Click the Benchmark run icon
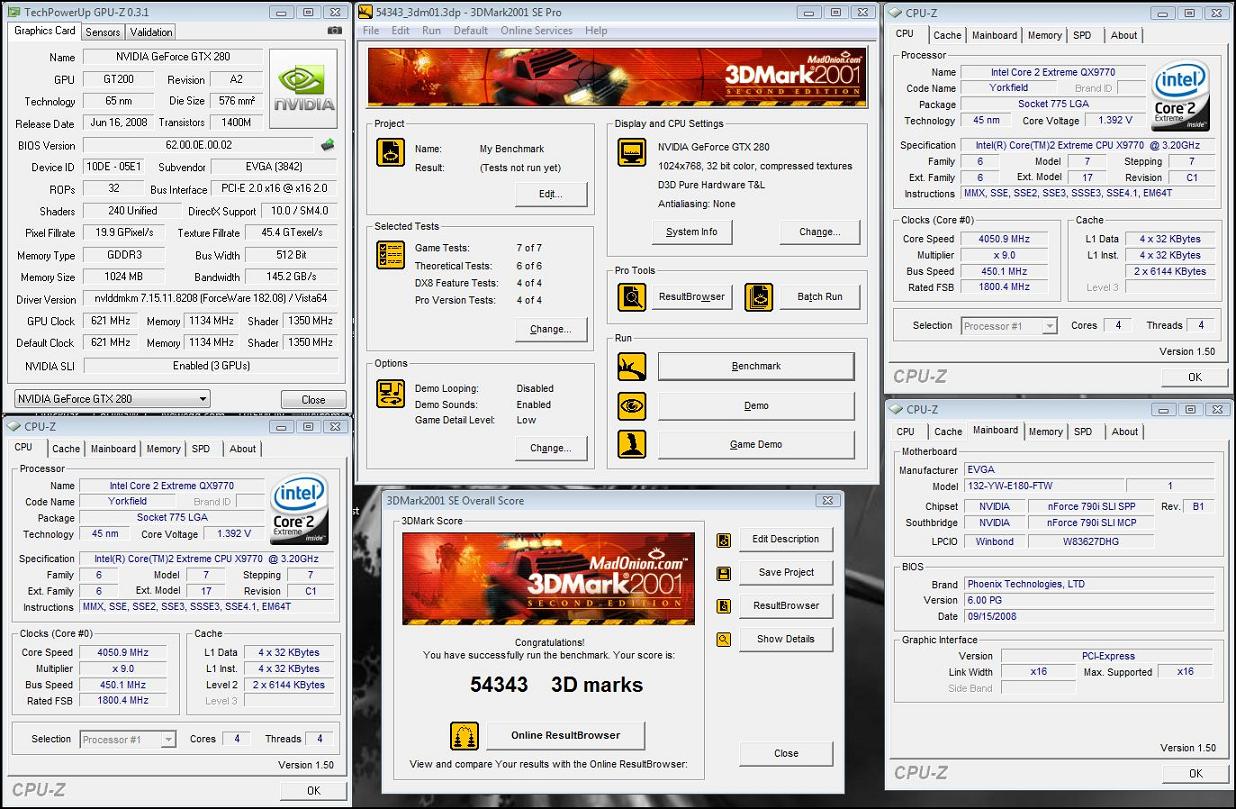The width and height of the screenshot is (1236, 809). coord(632,366)
